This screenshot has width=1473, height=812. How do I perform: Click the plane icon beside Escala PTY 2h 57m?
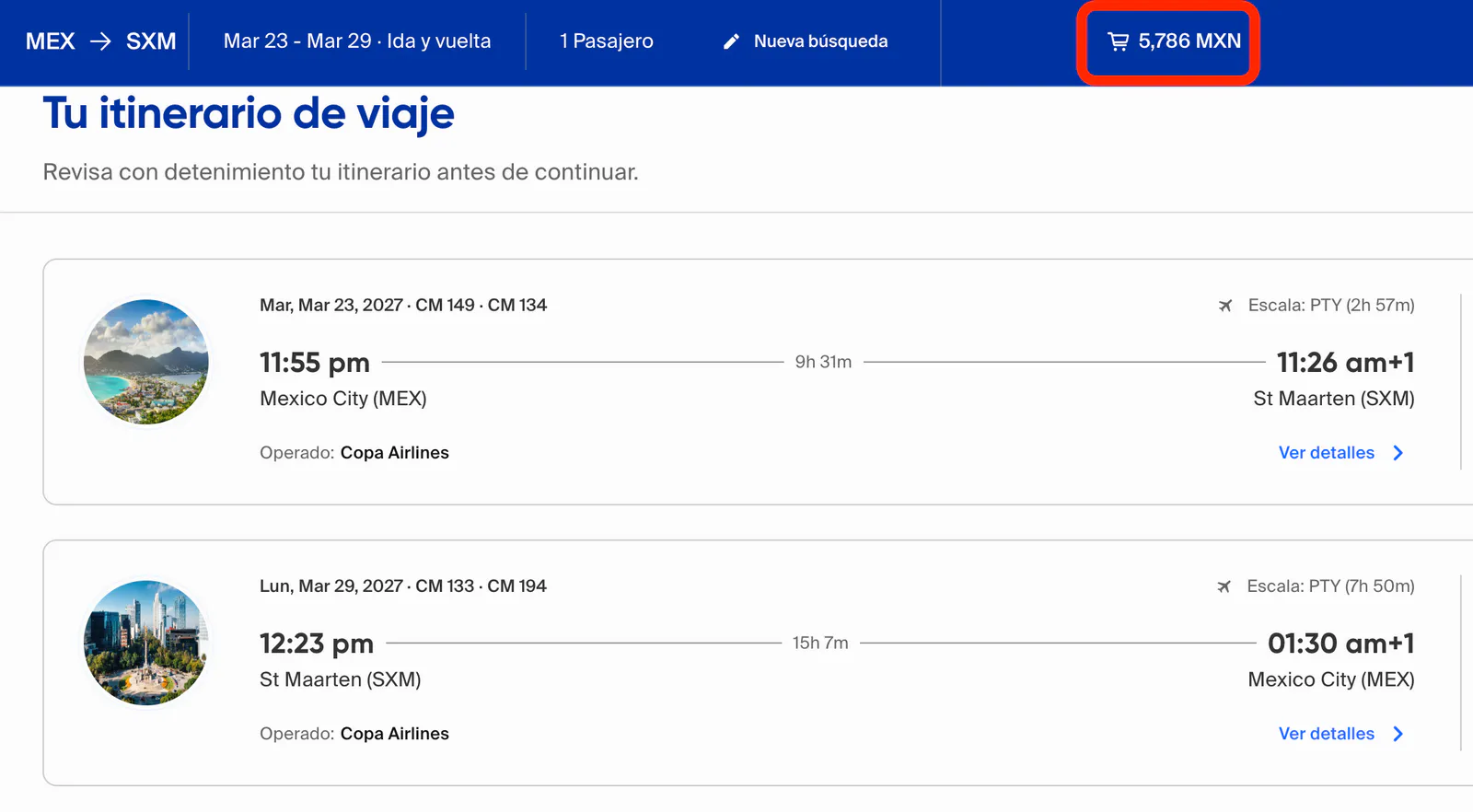pos(1225,306)
